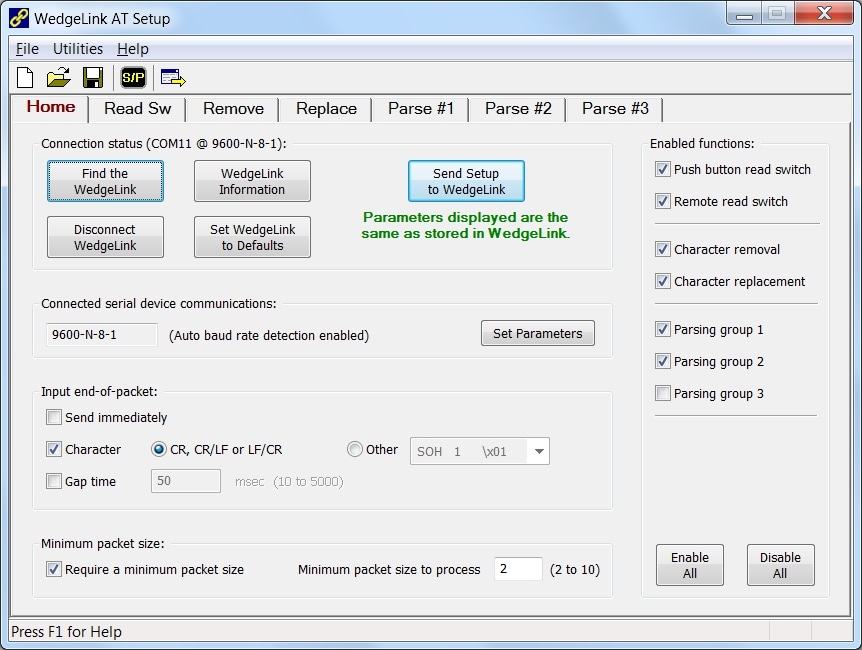Click 'Press F1 for Help' status bar text
Image resolution: width=862 pixels, height=650 pixels.
67,632
